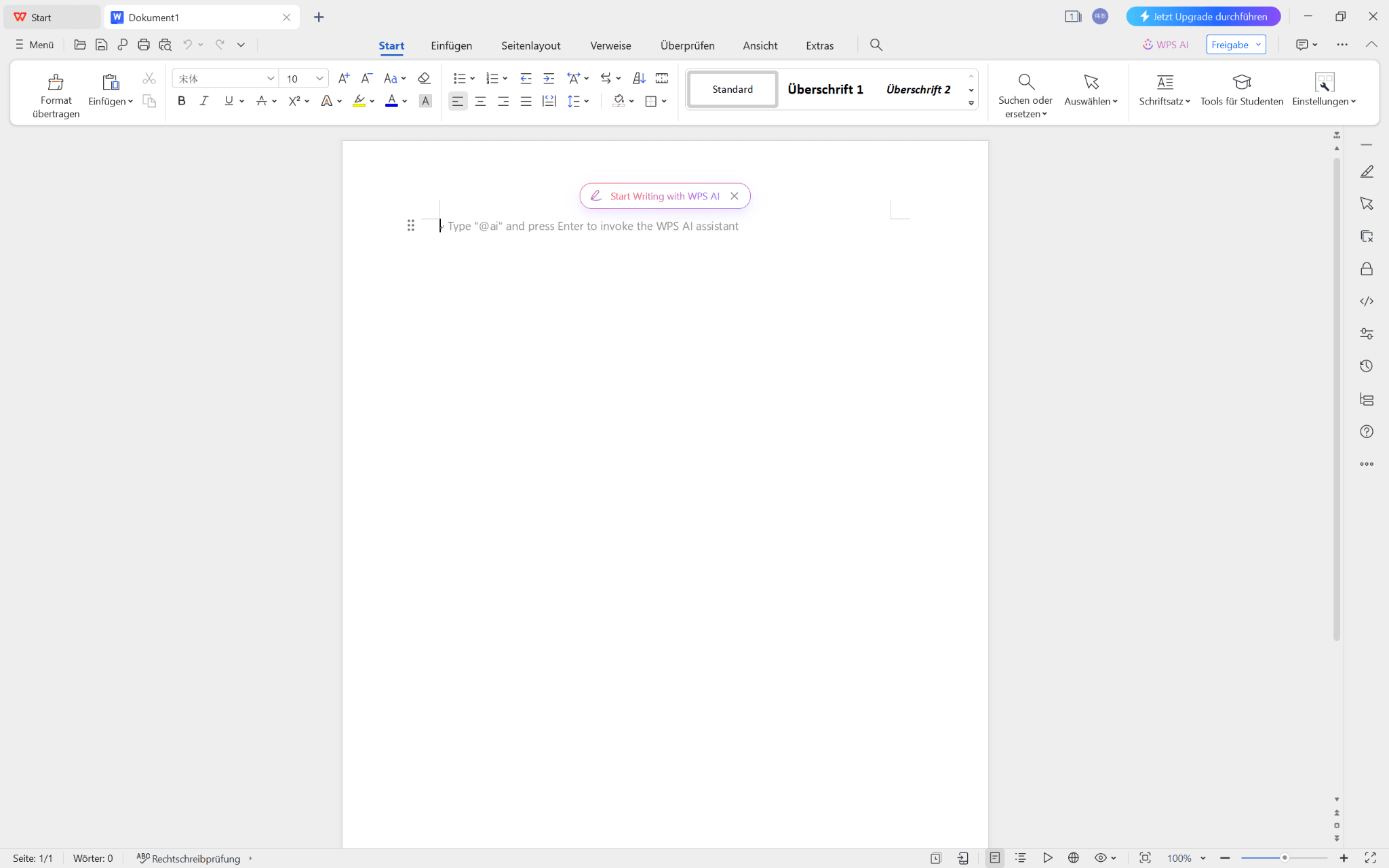The width and height of the screenshot is (1389, 868).
Task: Select the Format übertragen tool
Action: tap(56, 93)
